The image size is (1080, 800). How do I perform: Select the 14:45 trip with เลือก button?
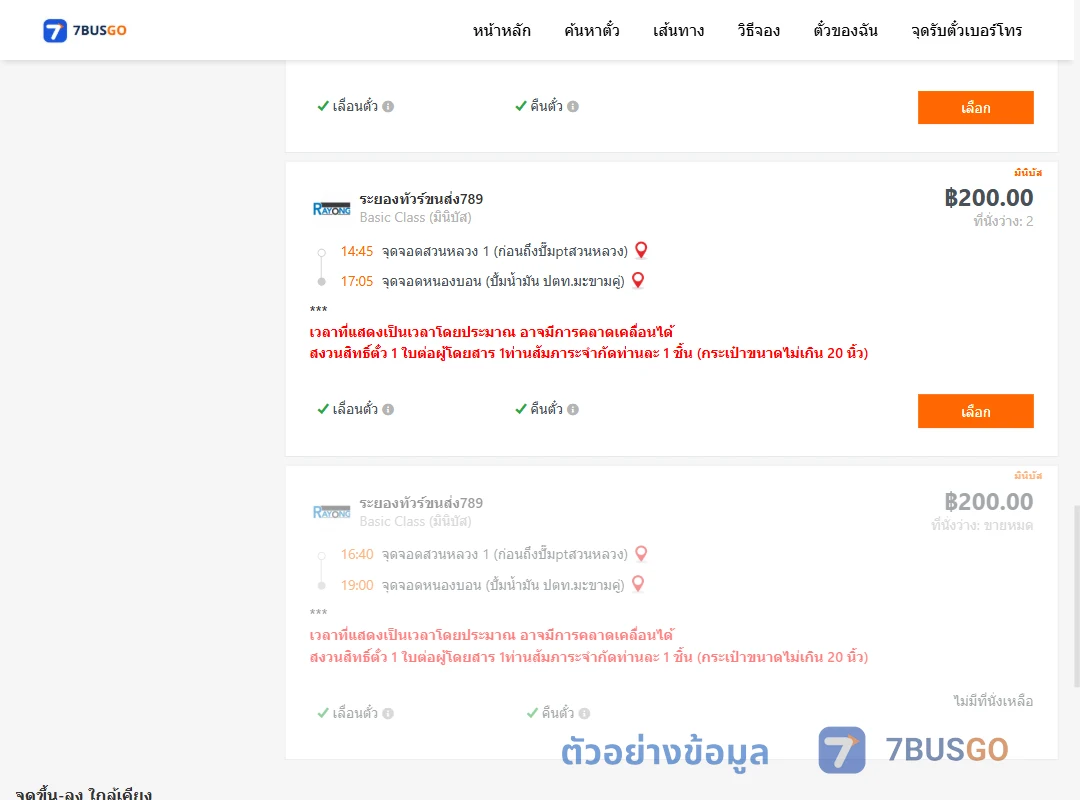975,411
